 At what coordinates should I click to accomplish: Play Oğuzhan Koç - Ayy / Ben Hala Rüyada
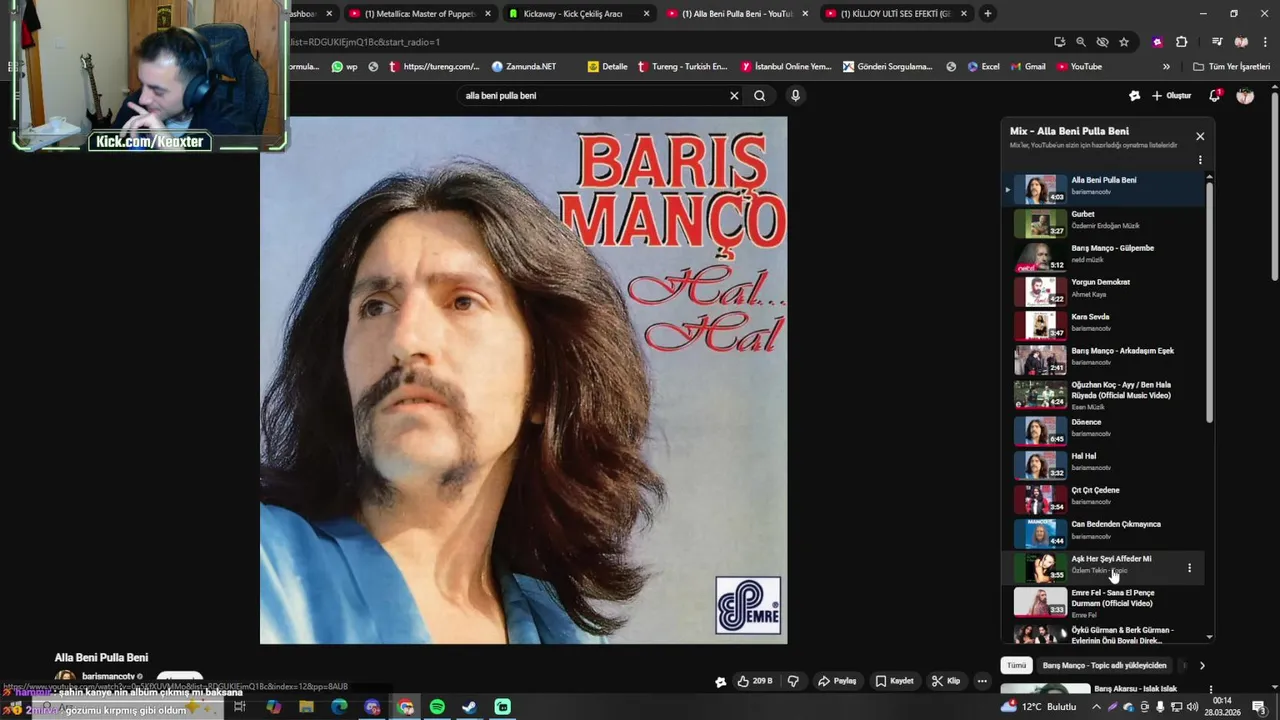[x=1105, y=394]
